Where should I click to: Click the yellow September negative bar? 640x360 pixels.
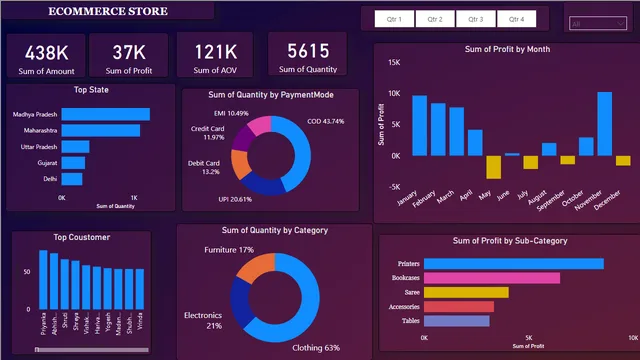[x=568, y=160]
